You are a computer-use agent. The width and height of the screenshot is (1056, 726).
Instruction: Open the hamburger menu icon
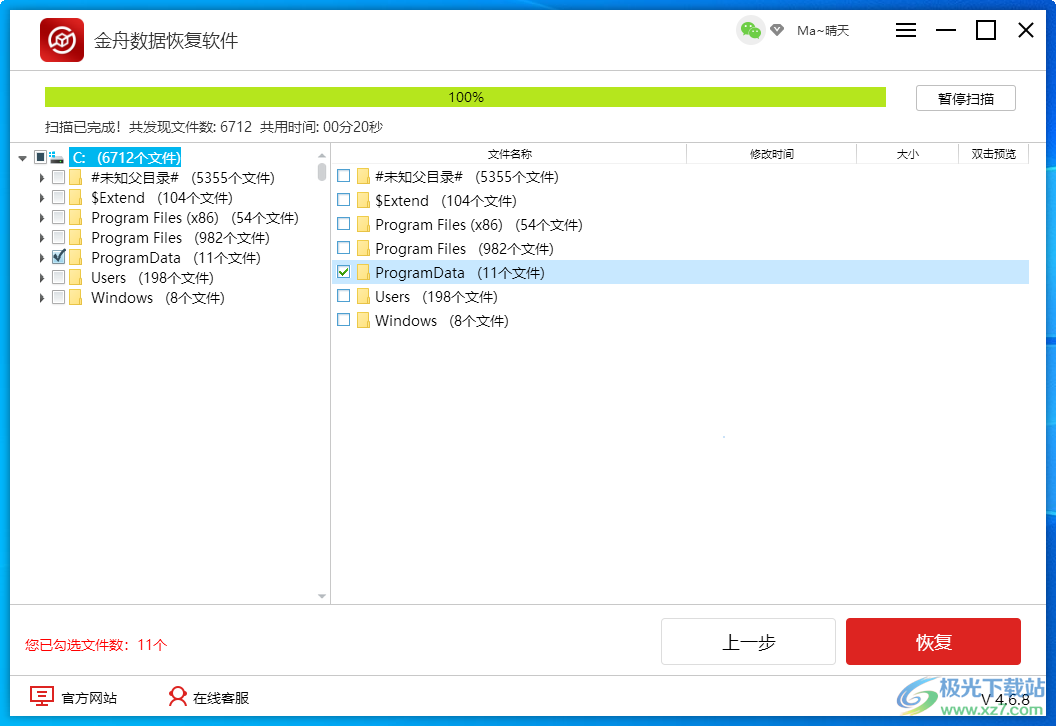(x=906, y=30)
